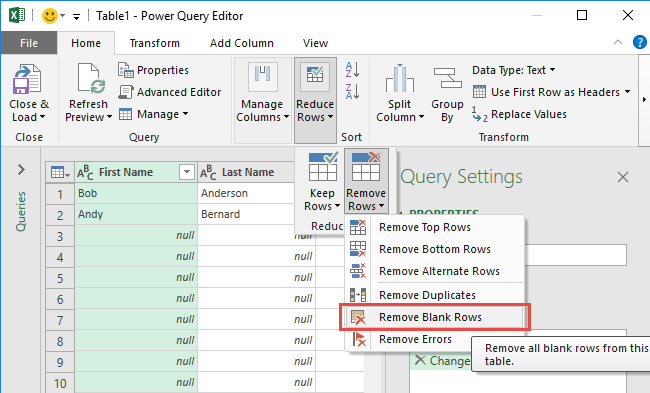This screenshot has width=650, height=393.
Task: Open the Keep Rows menu
Action: (x=322, y=182)
